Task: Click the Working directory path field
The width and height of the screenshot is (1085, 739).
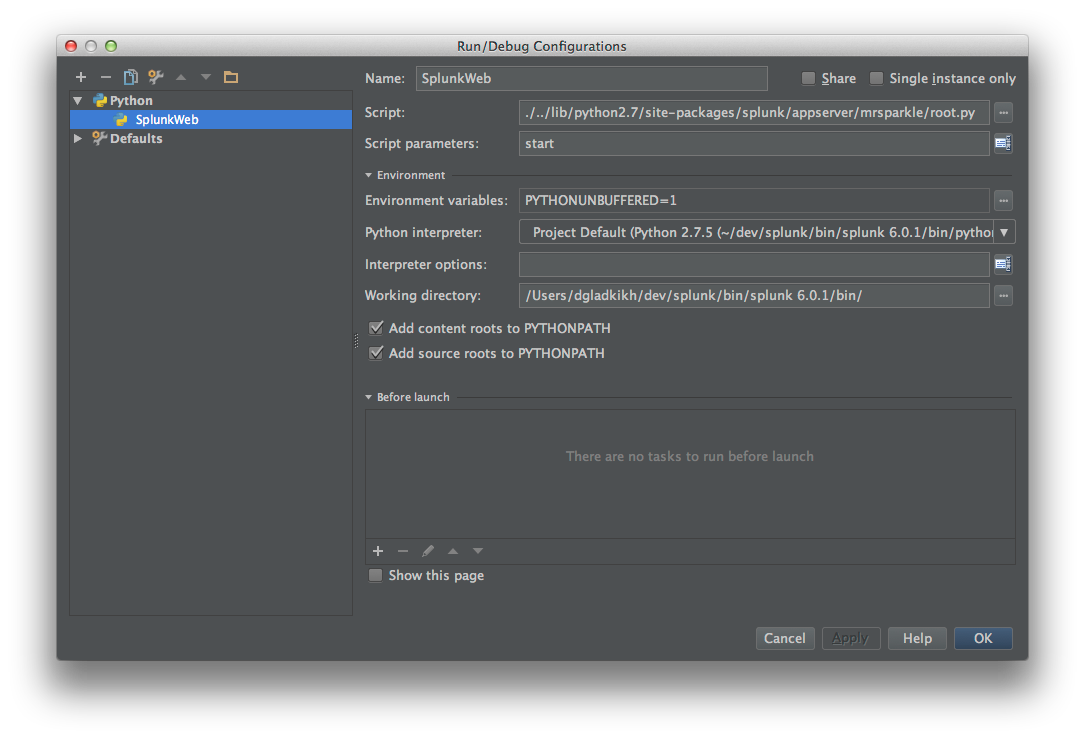Action: point(754,295)
